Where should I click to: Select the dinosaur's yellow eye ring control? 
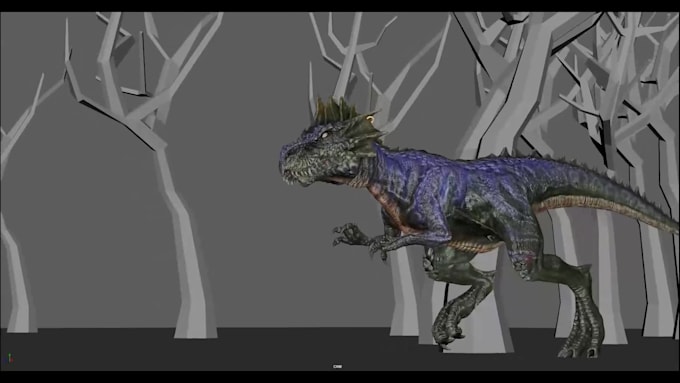[x=370, y=118]
